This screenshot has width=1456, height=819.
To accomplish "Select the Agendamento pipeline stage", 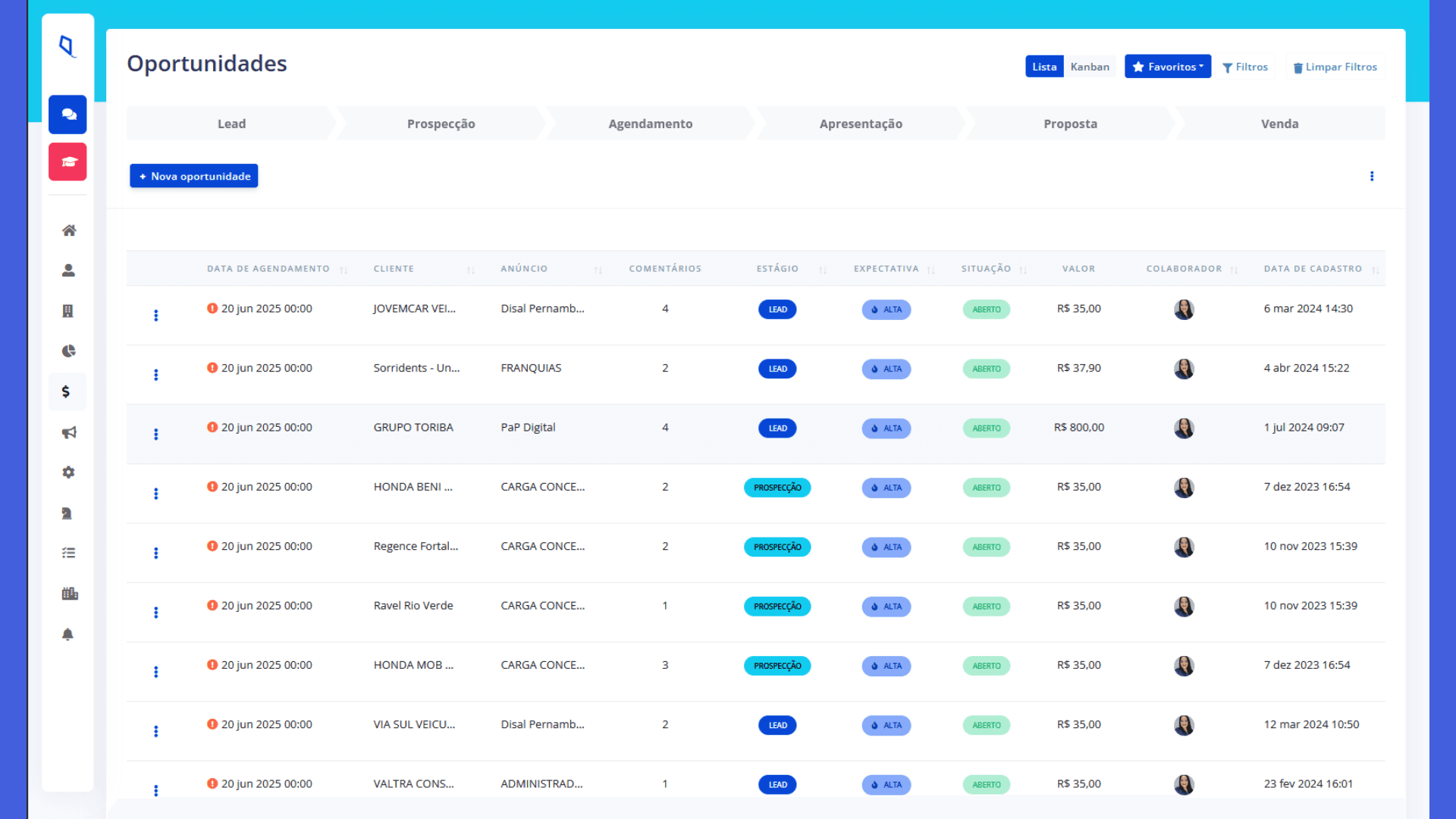I will click(651, 124).
